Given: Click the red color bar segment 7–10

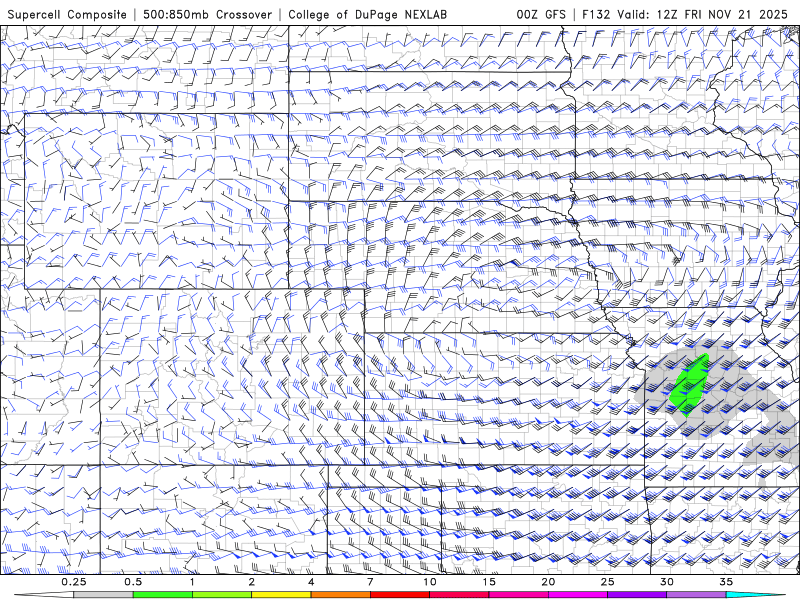Looking at the screenshot, I should tap(399, 595).
